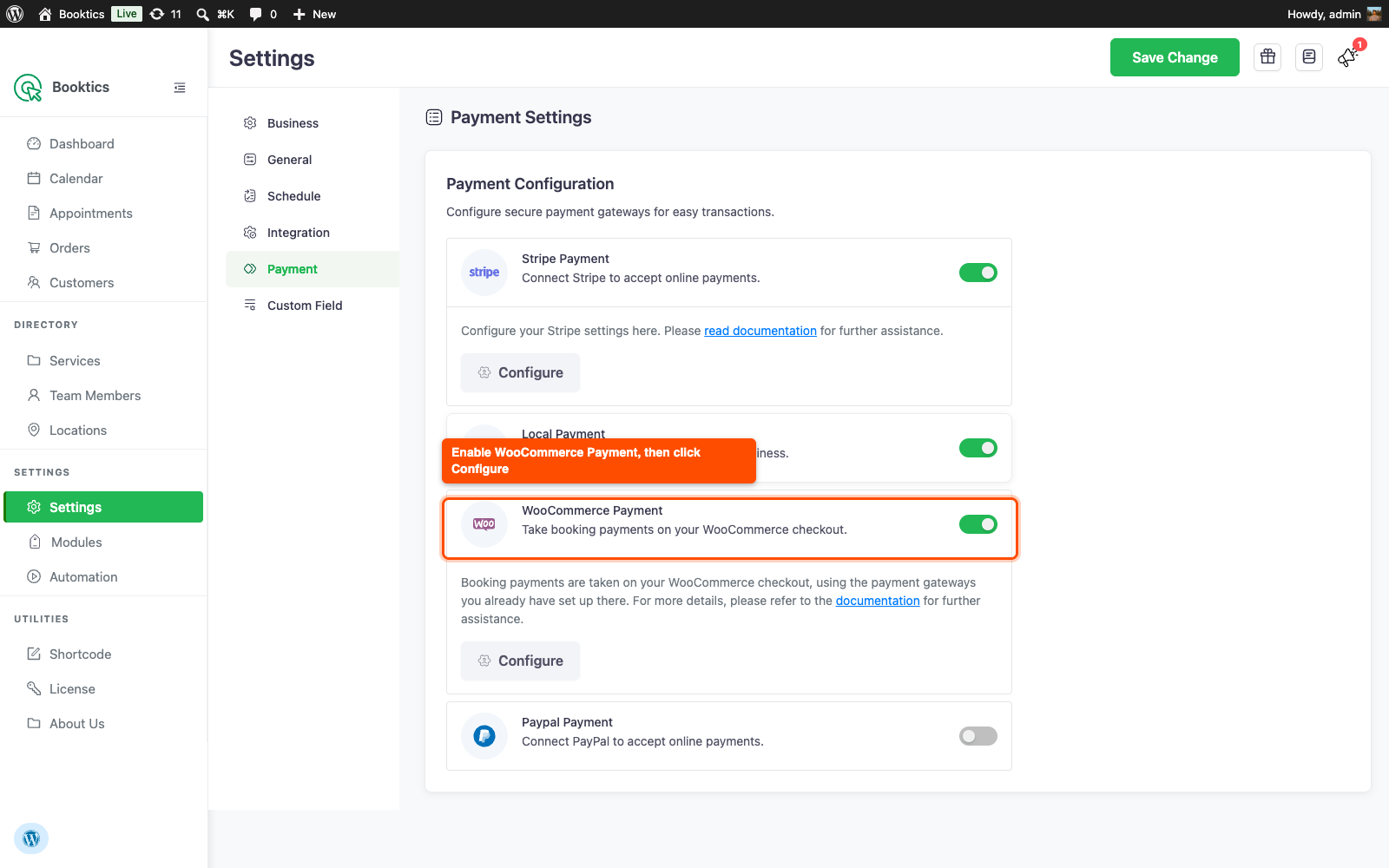Open the search command icon
Viewport: 1389px width, 868px height.
click(x=215, y=14)
